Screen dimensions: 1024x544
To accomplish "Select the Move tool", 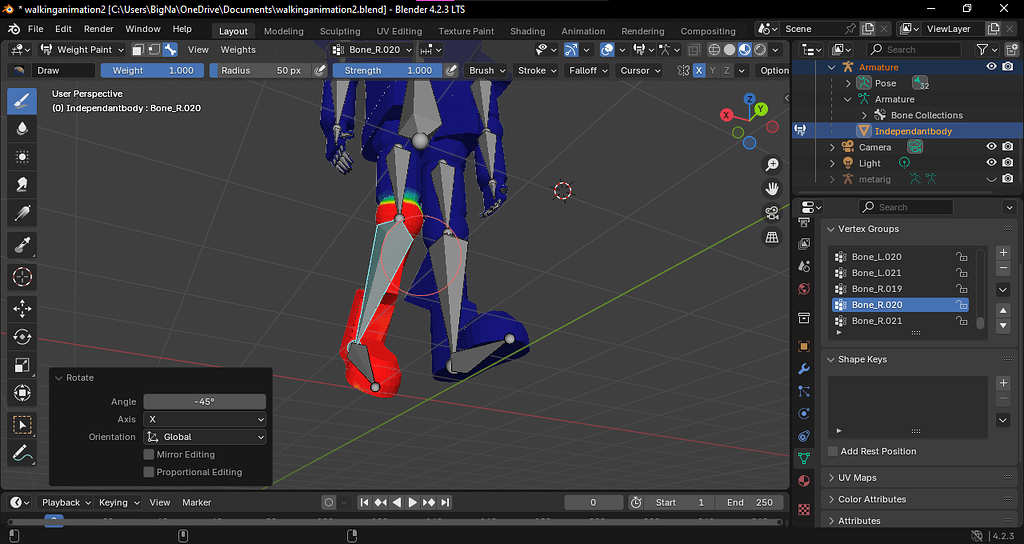I will click(x=22, y=309).
